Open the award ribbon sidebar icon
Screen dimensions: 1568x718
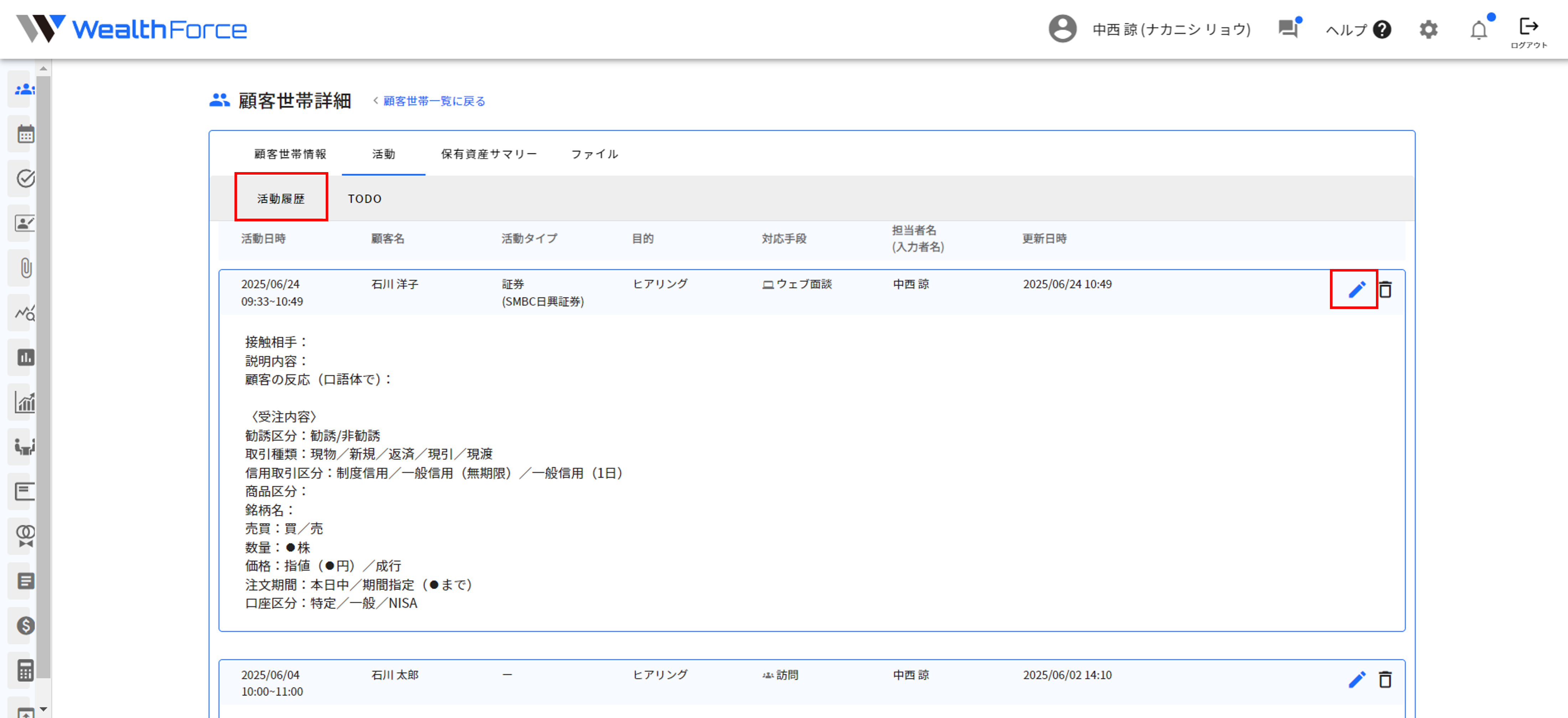[x=25, y=536]
